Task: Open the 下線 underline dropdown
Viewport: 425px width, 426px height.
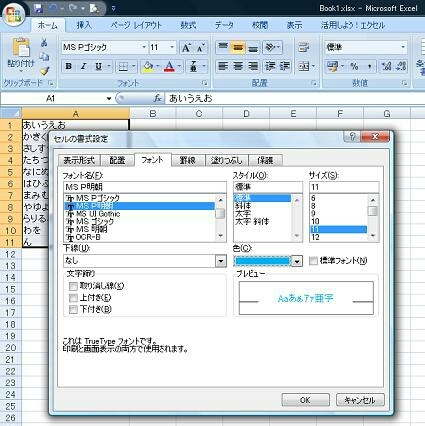Action: pos(220,261)
